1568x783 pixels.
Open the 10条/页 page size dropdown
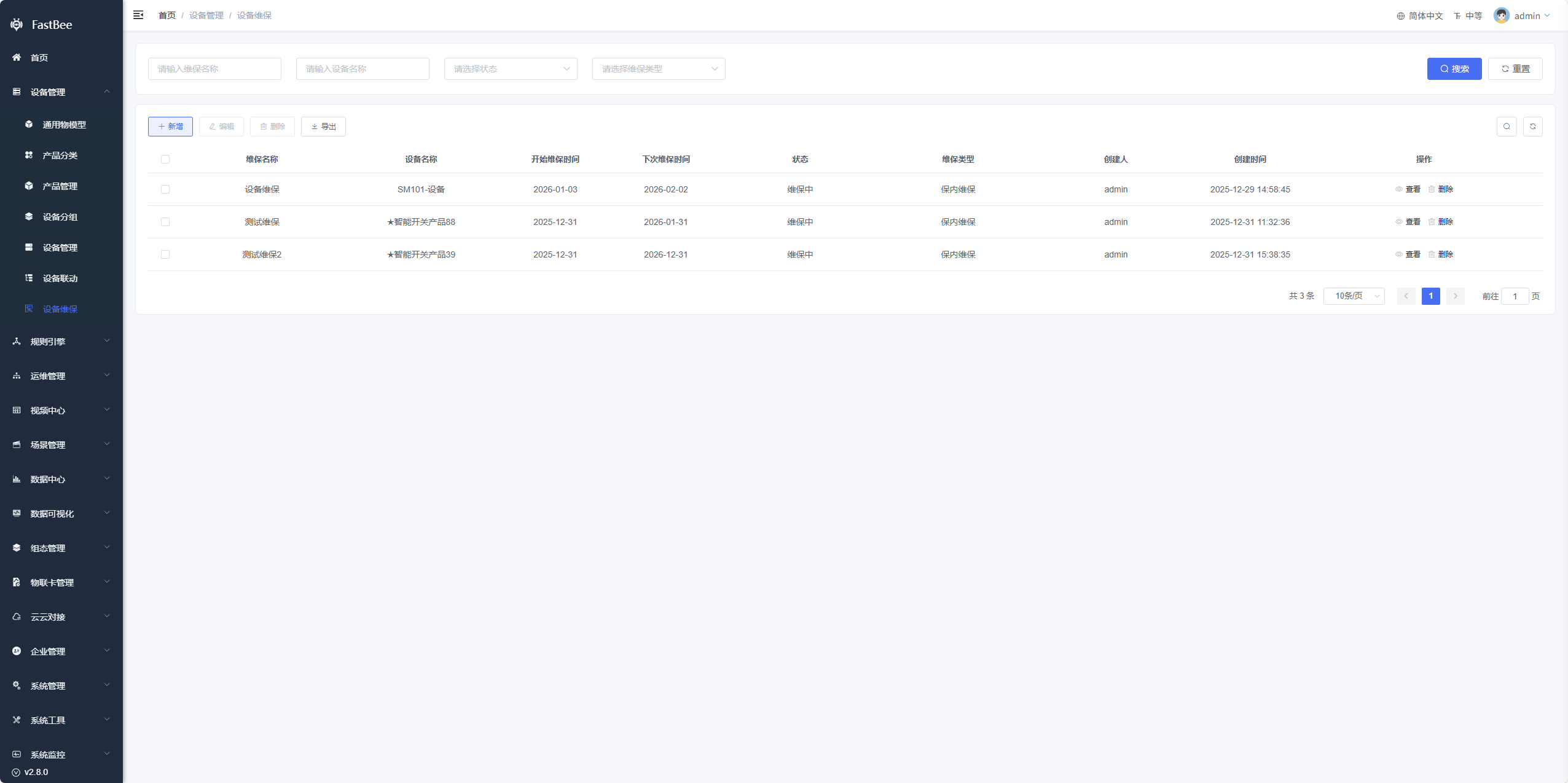(1354, 296)
